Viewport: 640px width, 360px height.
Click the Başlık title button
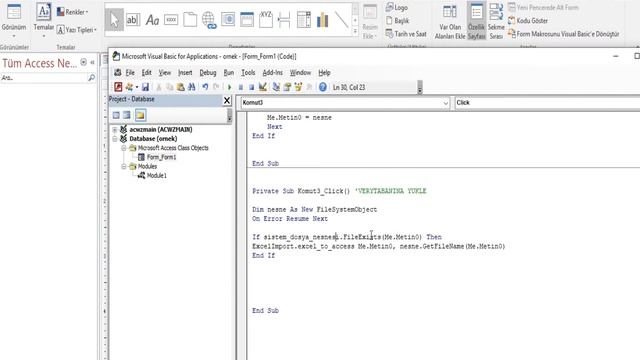pos(398,20)
